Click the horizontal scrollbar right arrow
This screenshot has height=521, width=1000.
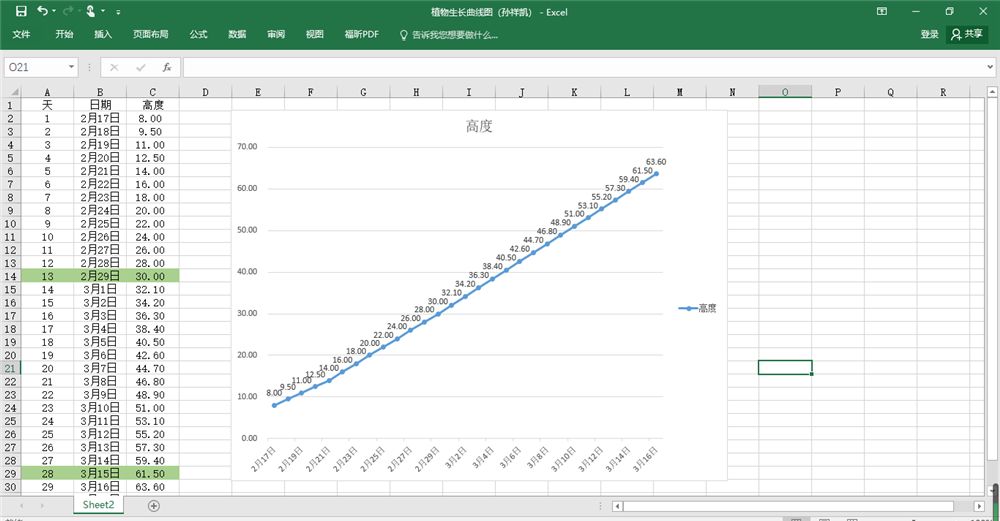[979, 506]
